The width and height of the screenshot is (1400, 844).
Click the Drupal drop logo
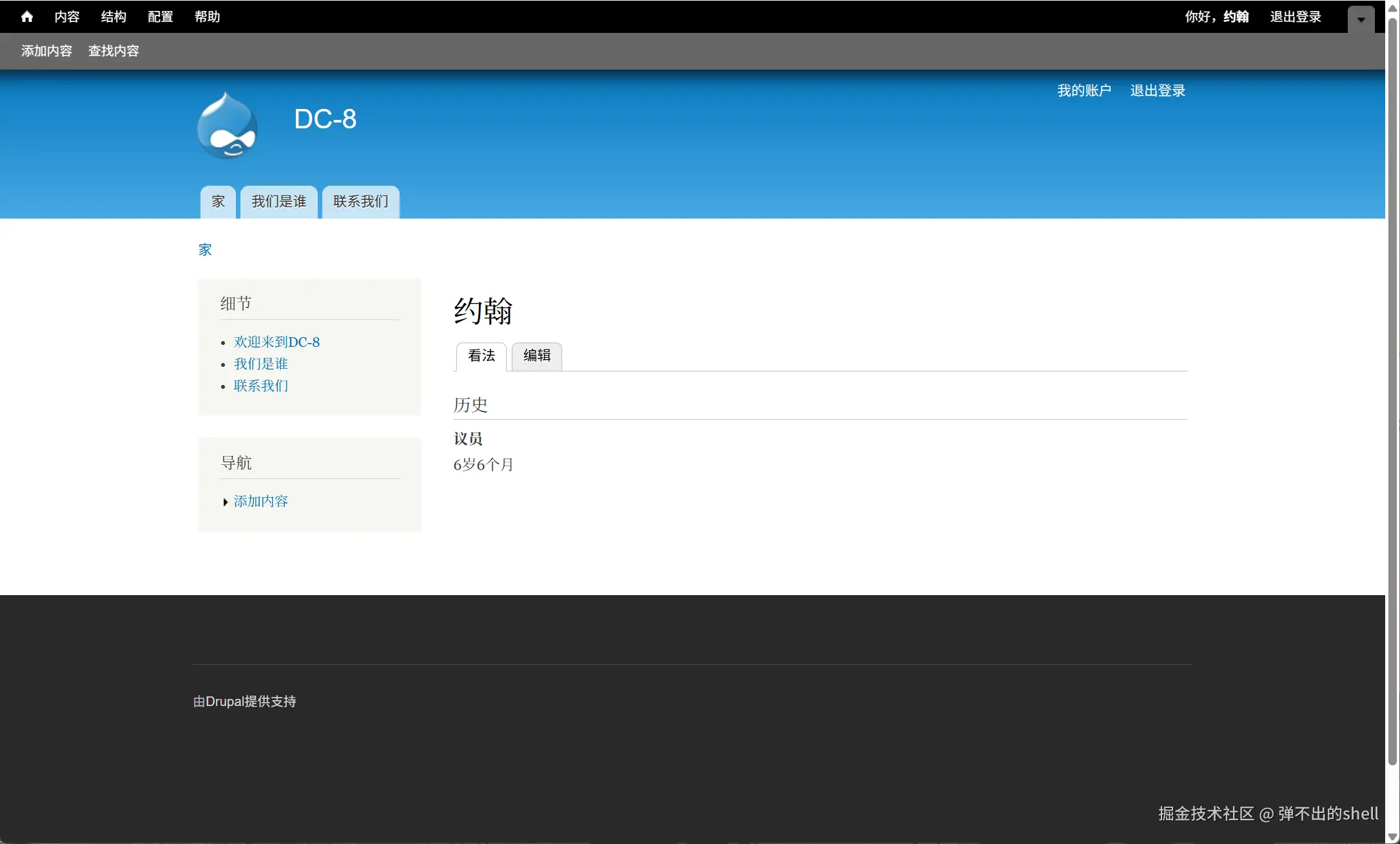[x=227, y=126]
